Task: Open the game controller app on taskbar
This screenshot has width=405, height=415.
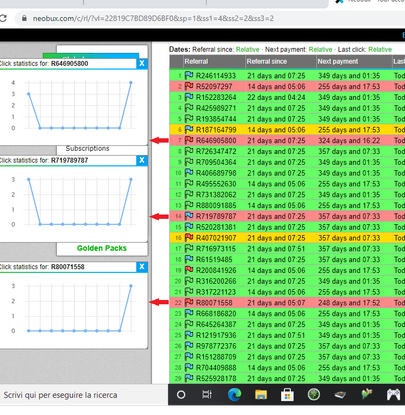Action: click(x=393, y=395)
